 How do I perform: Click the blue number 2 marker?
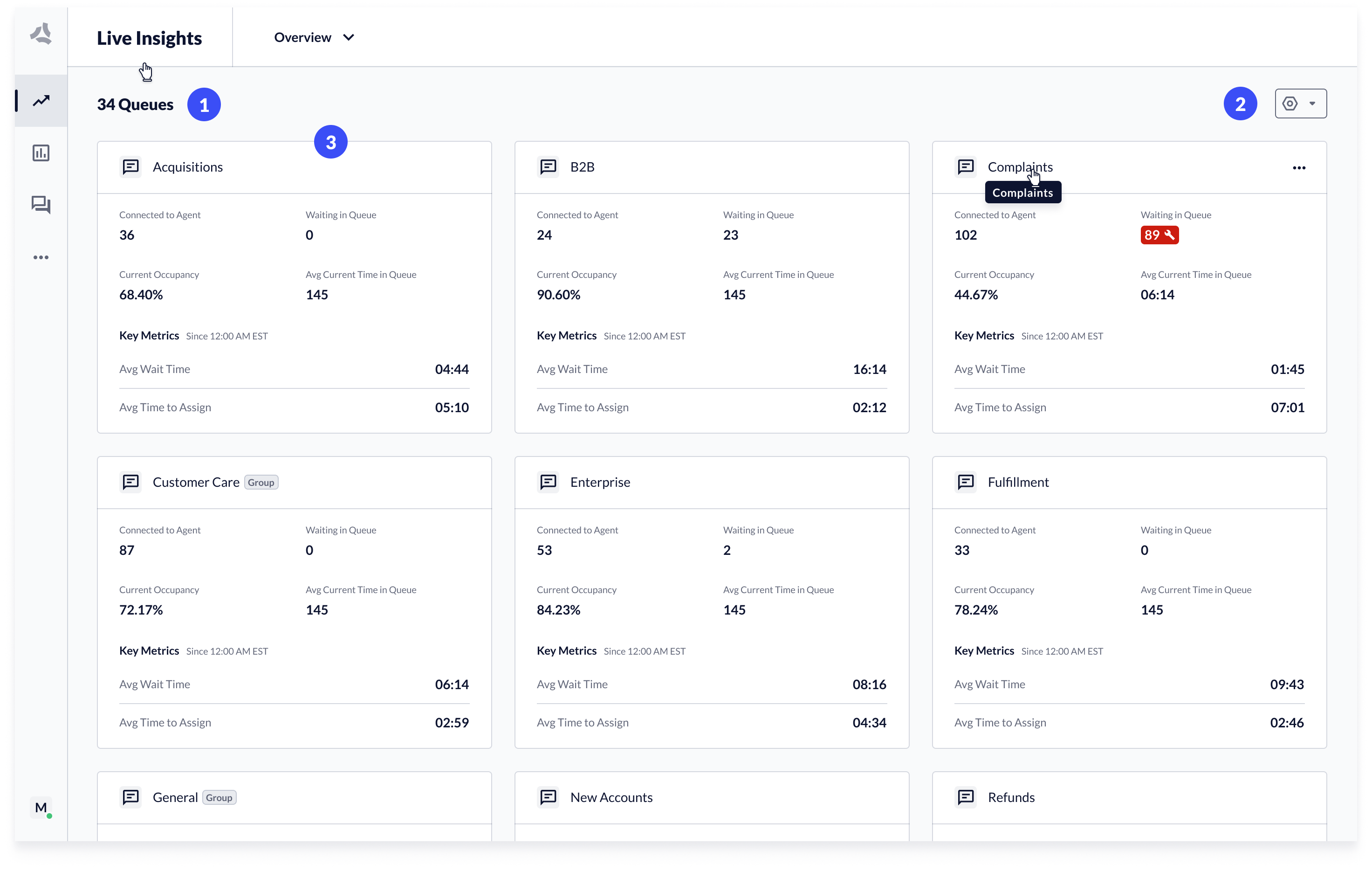pyautogui.click(x=1240, y=104)
